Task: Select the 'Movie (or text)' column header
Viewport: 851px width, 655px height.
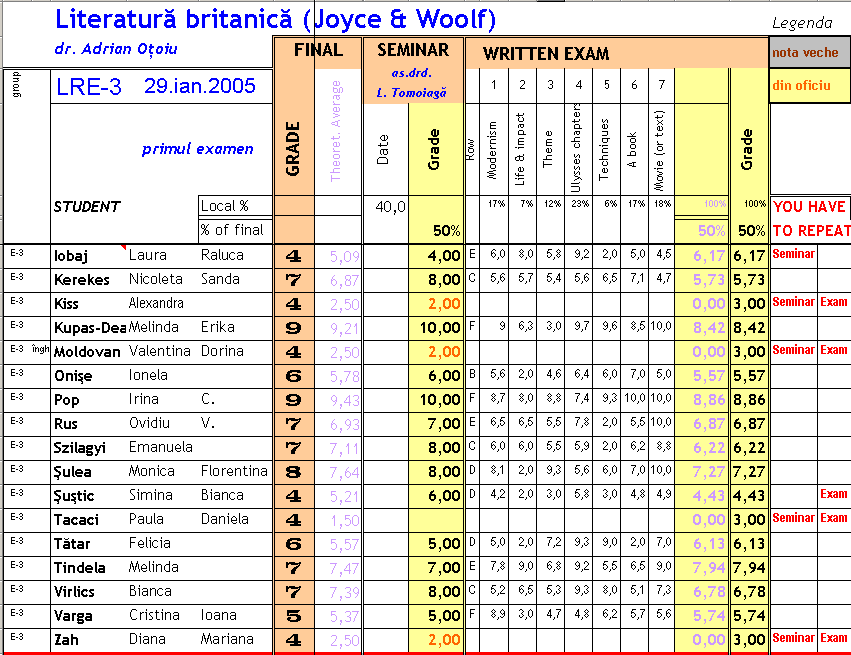Action: pyautogui.click(x=660, y=151)
